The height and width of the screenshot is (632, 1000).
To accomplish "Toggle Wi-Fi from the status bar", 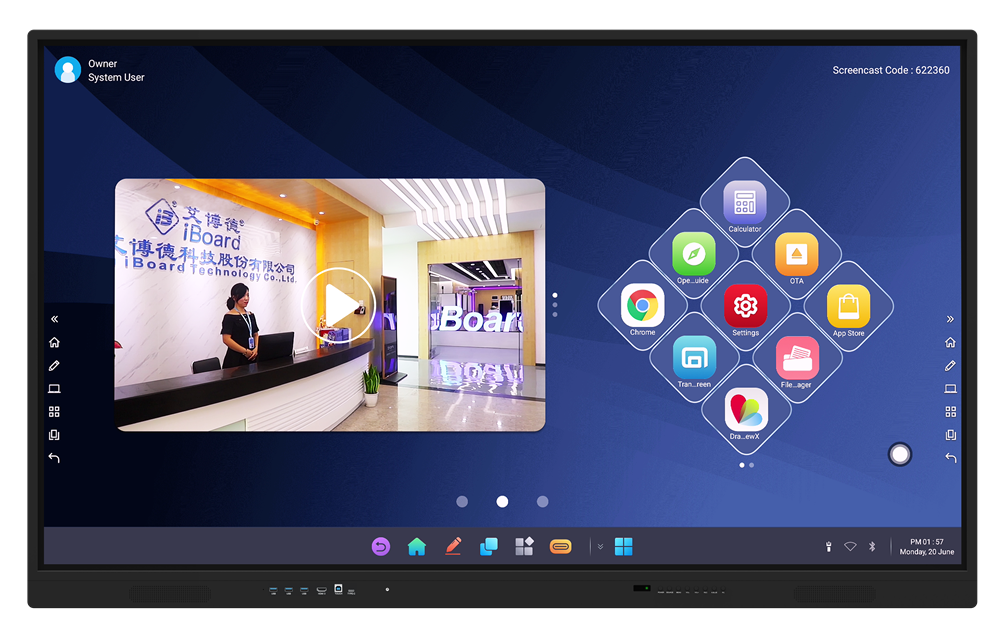I will [x=851, y=546].
